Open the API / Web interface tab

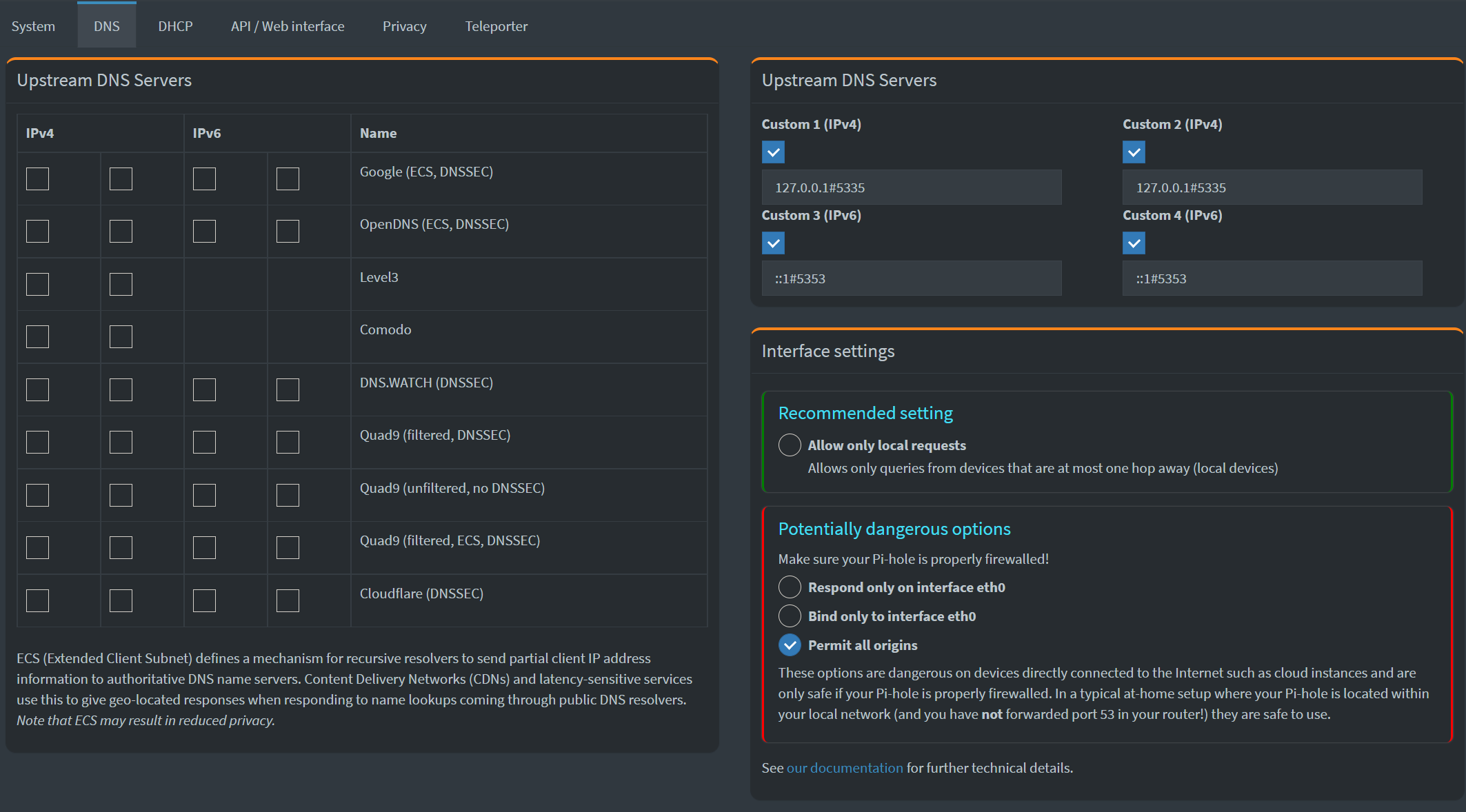[288, 26]
